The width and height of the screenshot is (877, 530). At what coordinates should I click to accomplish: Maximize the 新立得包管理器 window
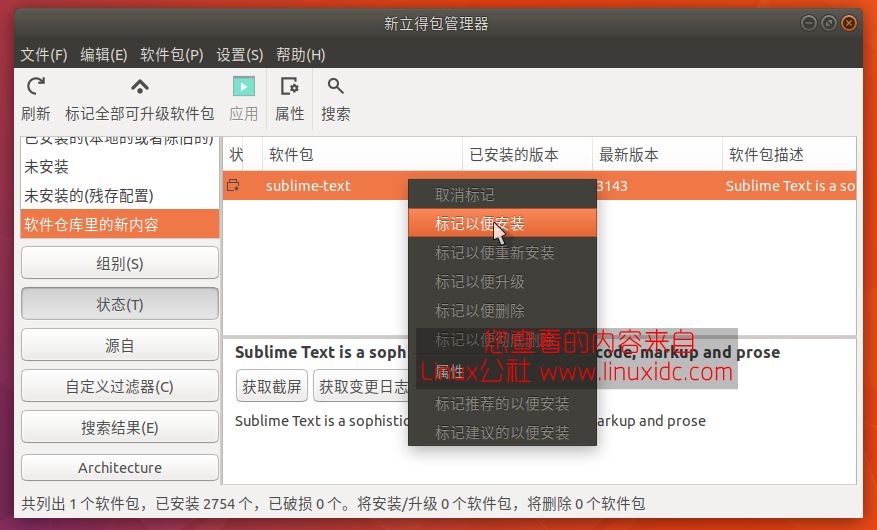click(x=828, y=23)
